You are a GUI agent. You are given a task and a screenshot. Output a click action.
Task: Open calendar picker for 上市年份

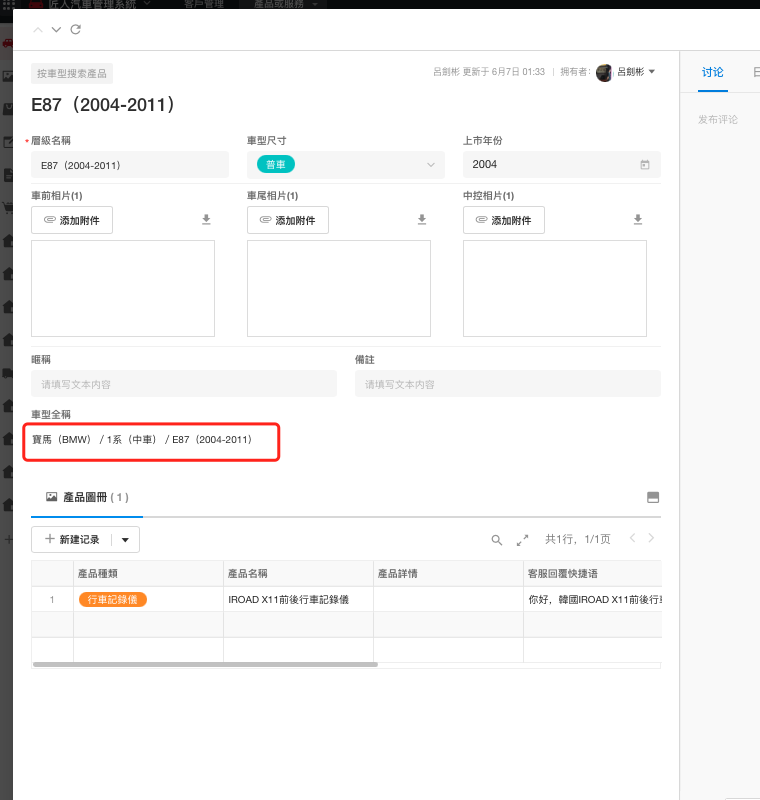click(x=645, y=165)
